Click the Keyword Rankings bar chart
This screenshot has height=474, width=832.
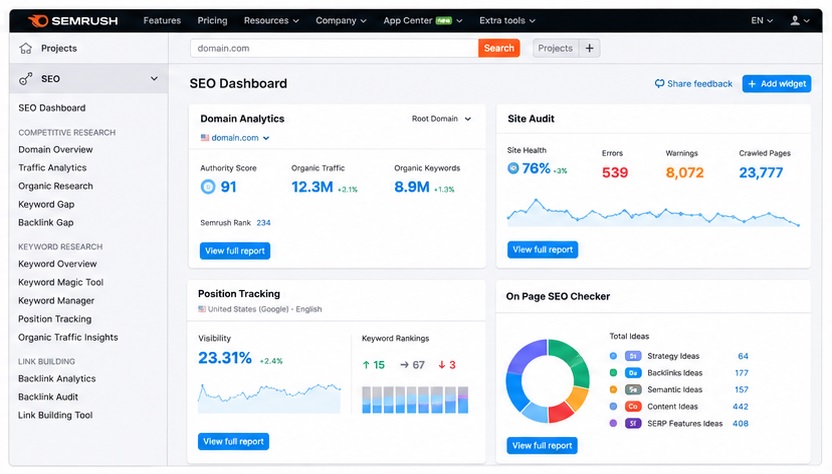click(415, 400)
